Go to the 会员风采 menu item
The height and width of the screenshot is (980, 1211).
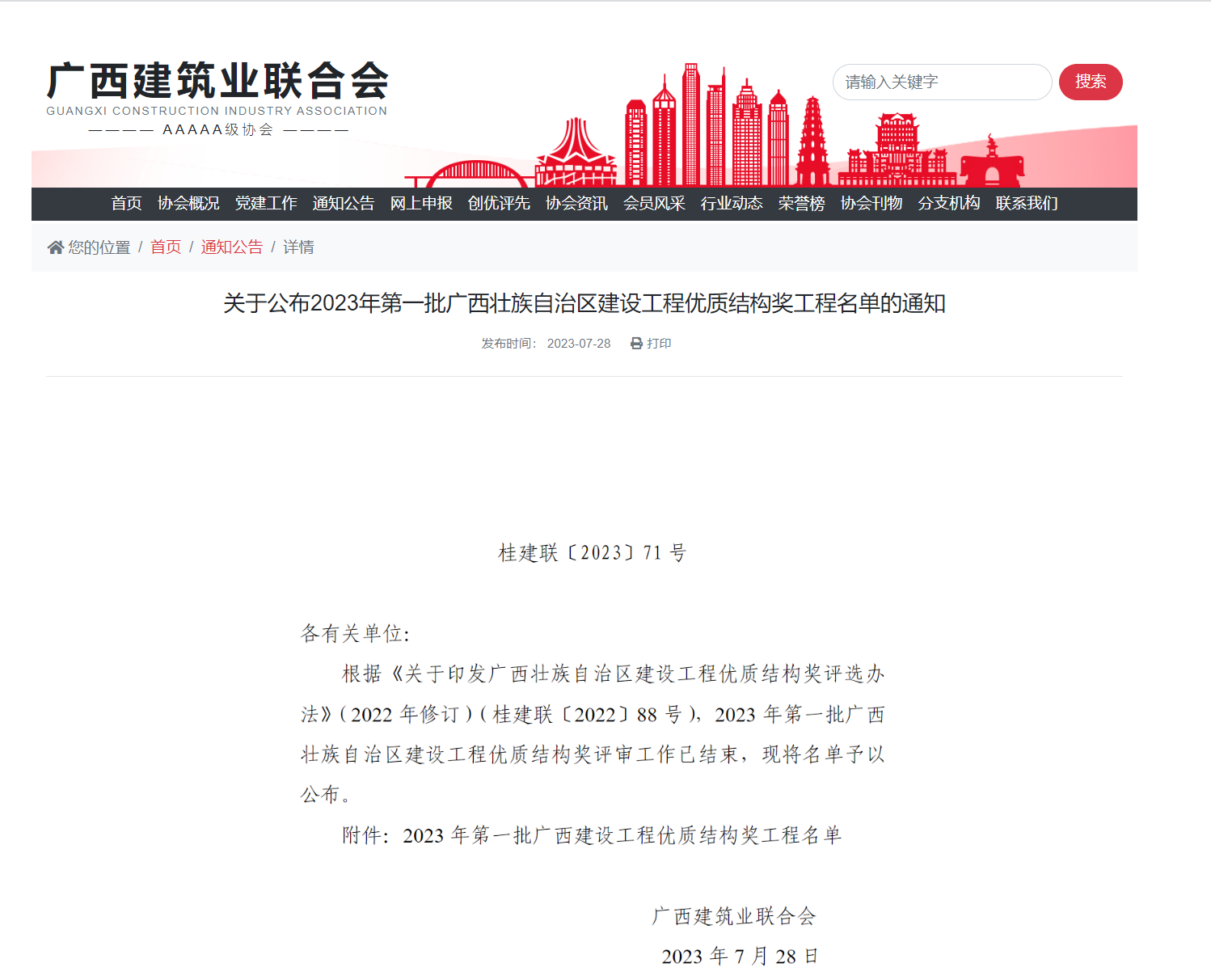click(x=654, y=204)
